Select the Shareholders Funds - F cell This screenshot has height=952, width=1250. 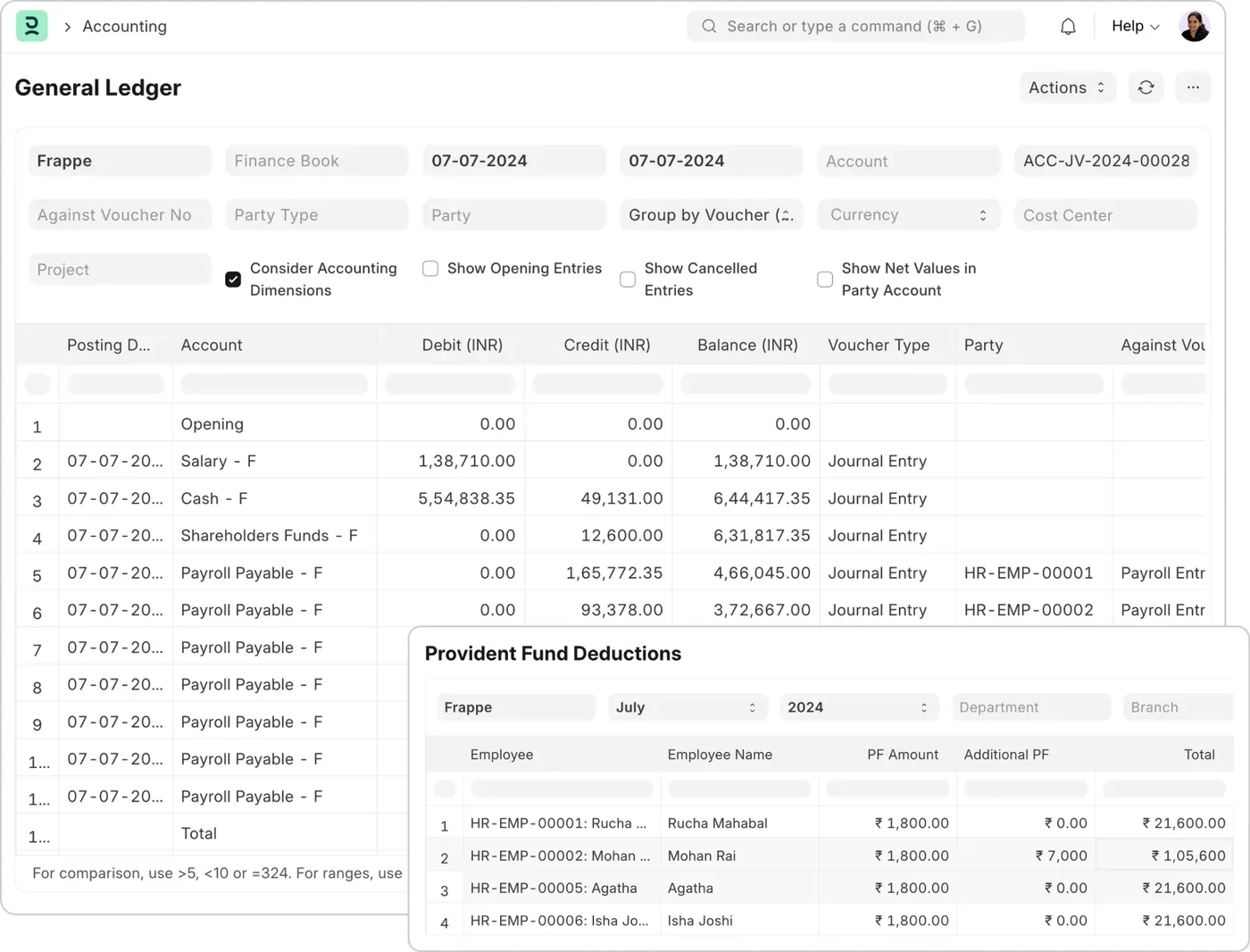pos(274,536)
